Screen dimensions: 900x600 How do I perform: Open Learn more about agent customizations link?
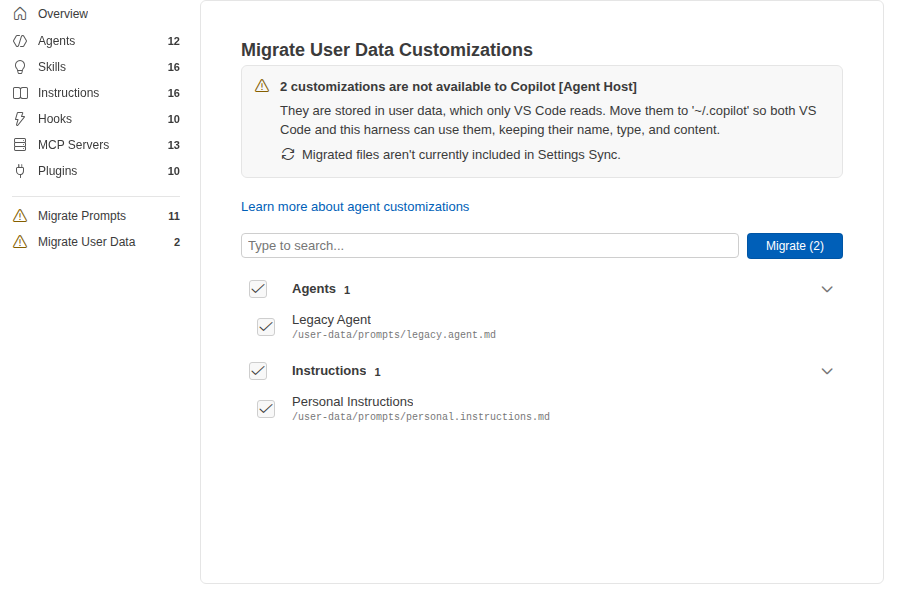(x=355, y=207)
